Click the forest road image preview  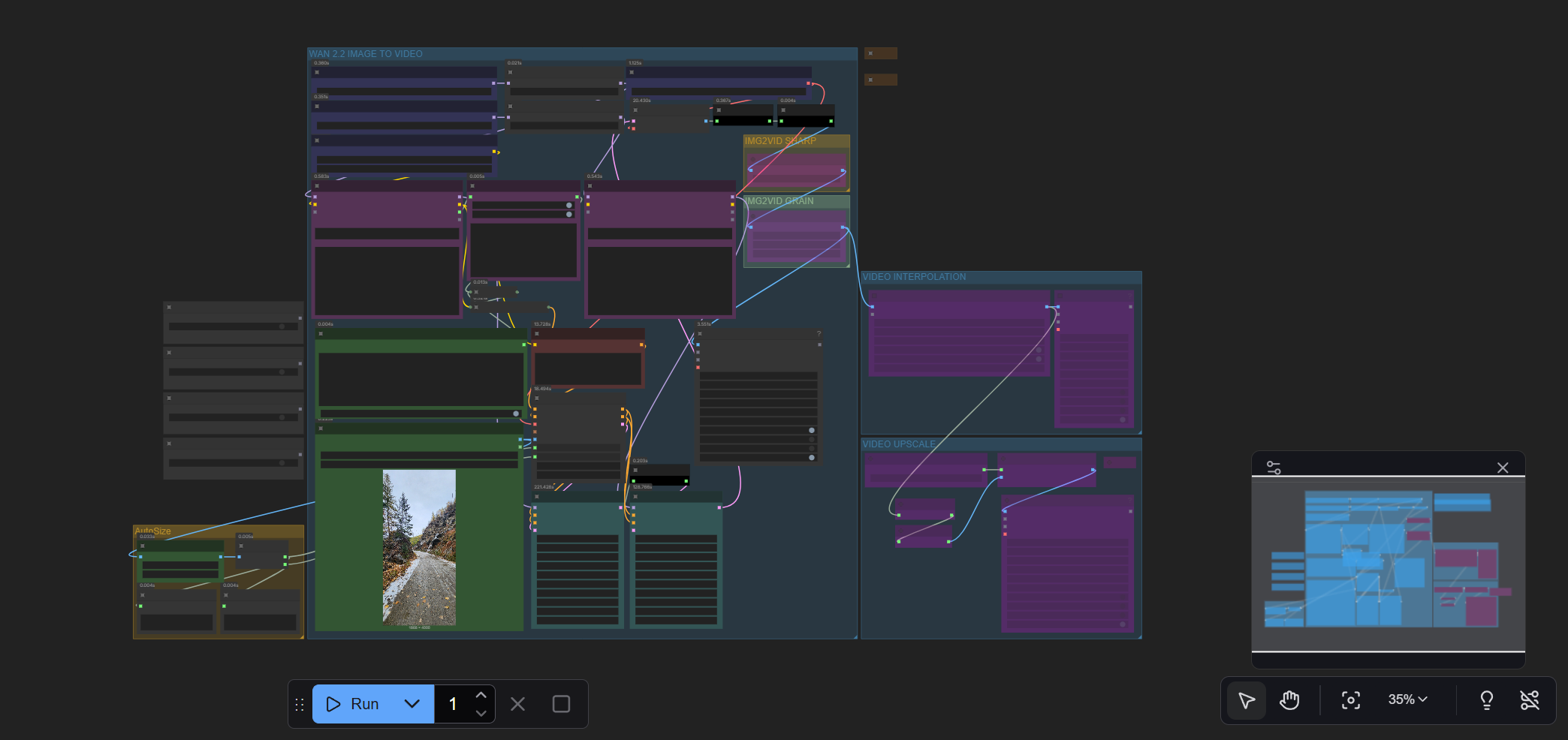pos(419,548)
